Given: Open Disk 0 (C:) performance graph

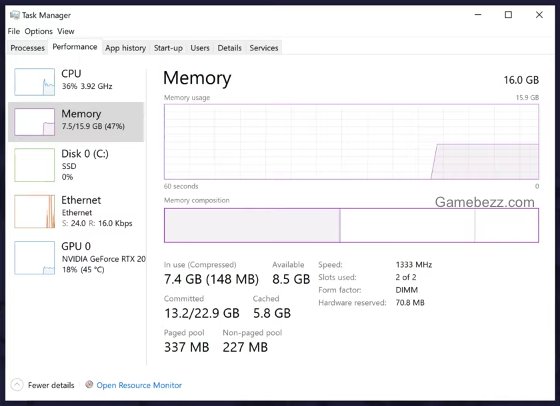Looking at the screenshot, I should (x=35, y=165).
